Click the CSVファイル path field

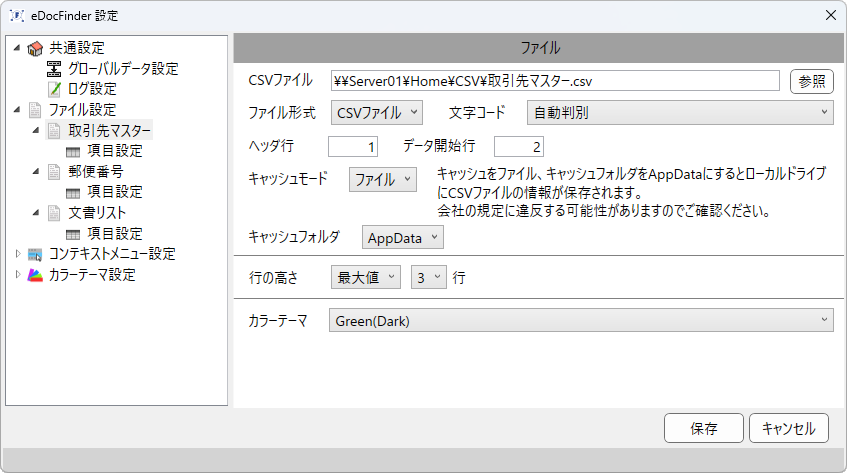[x=555, y=81]
